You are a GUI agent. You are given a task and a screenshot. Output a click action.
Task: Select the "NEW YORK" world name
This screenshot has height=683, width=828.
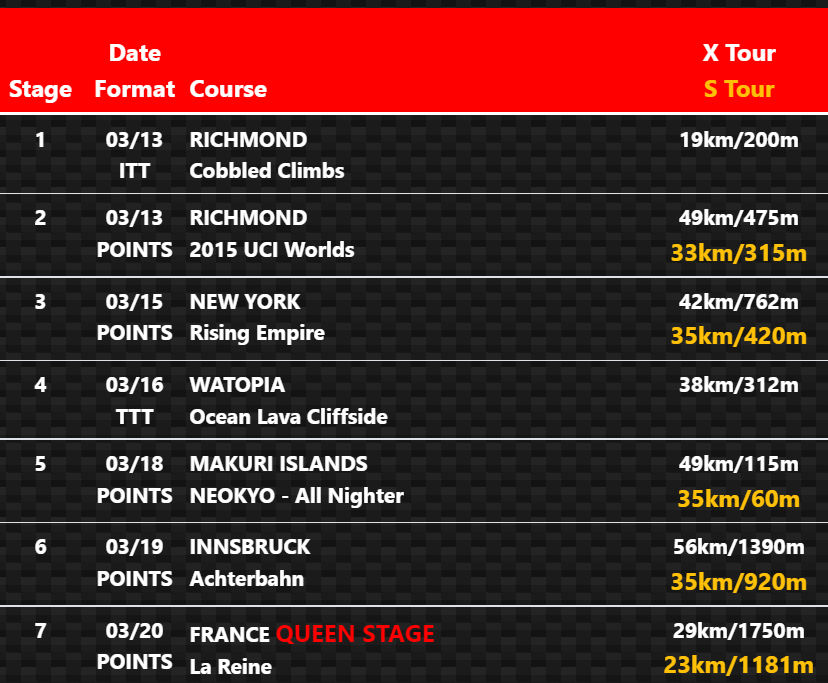[245, 302]
